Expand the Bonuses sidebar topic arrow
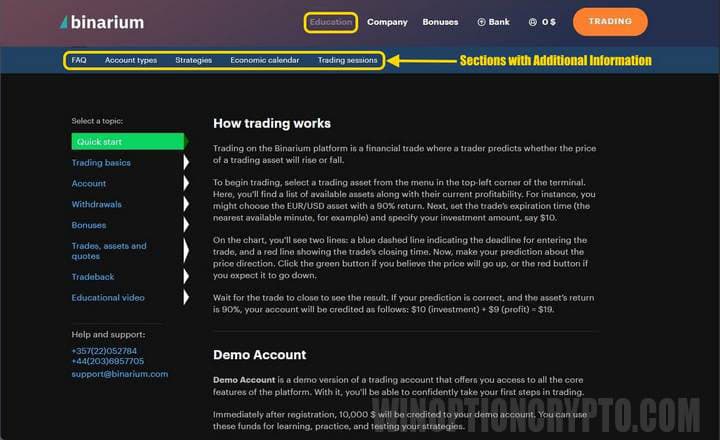Screen dimensions: 720x440 [186, 226]
